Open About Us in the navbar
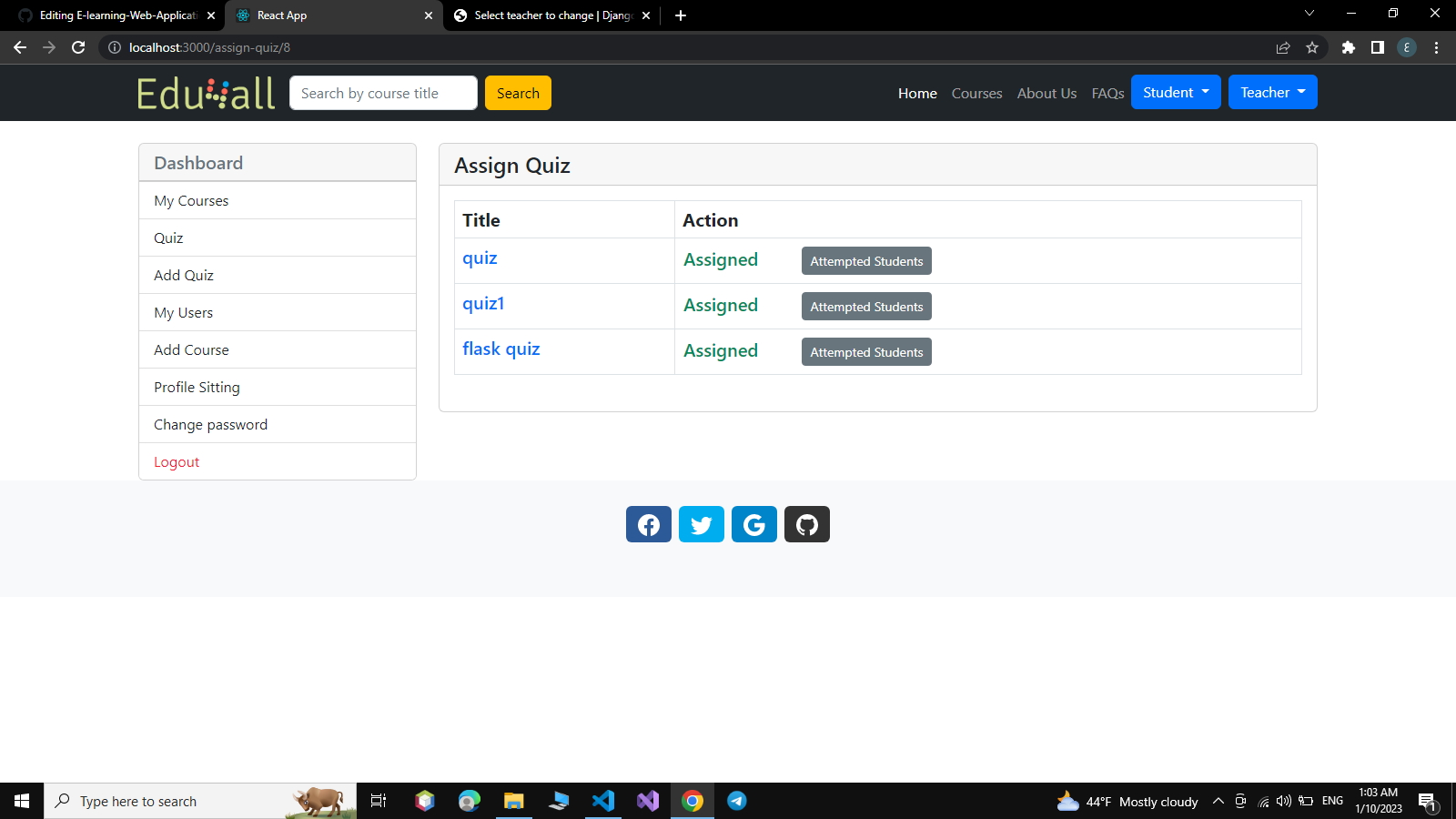The height and width of the screenshot is (819, 1456). [1046, 93]
